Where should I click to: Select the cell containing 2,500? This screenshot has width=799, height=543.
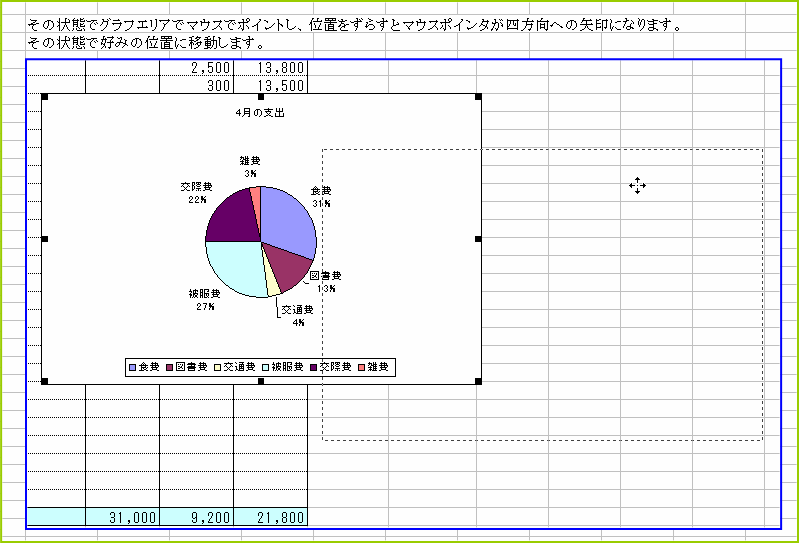tap(196, 68)
